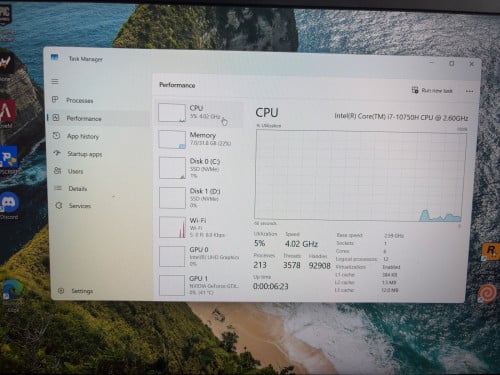Screen dimensions: 500x375
Task: Open the Services page
Action: pyautogui.click(x=101, y=206)
